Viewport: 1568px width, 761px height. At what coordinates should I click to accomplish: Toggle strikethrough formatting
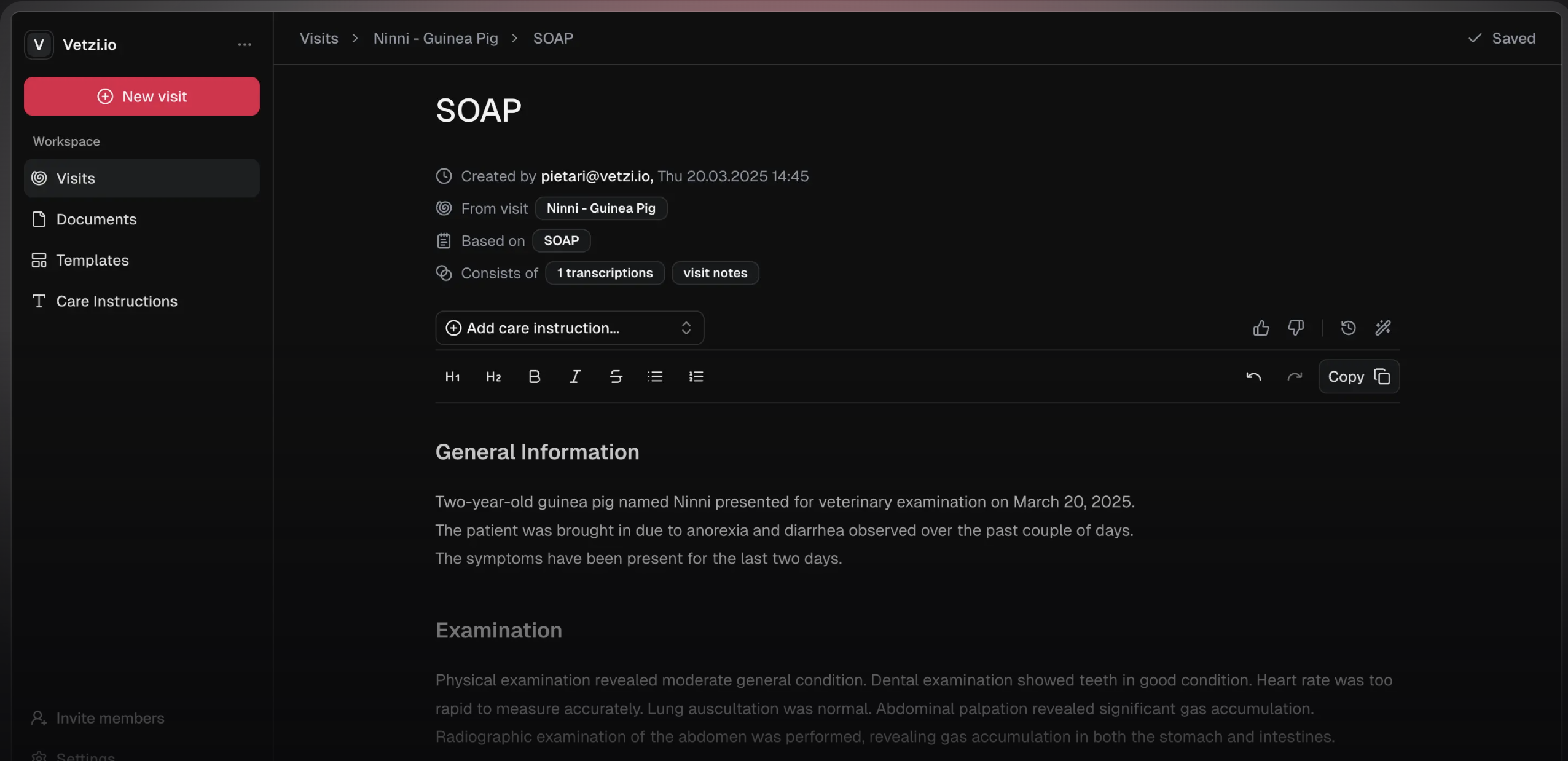pyautogui.click(x=616, y=376)
